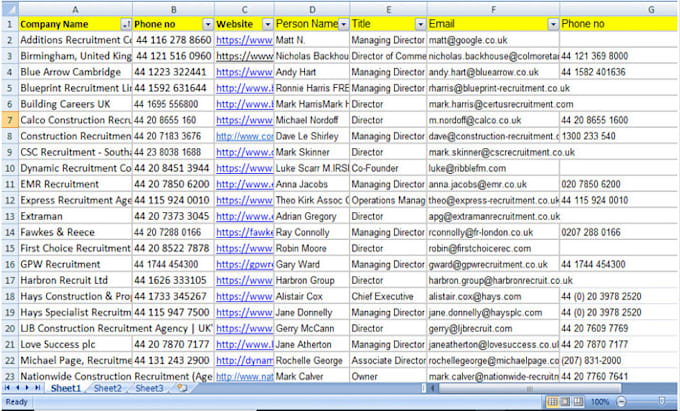680x411 pixels.
Task: Select the Harbron Recruit Ltd cell
Action: [75, 281]
